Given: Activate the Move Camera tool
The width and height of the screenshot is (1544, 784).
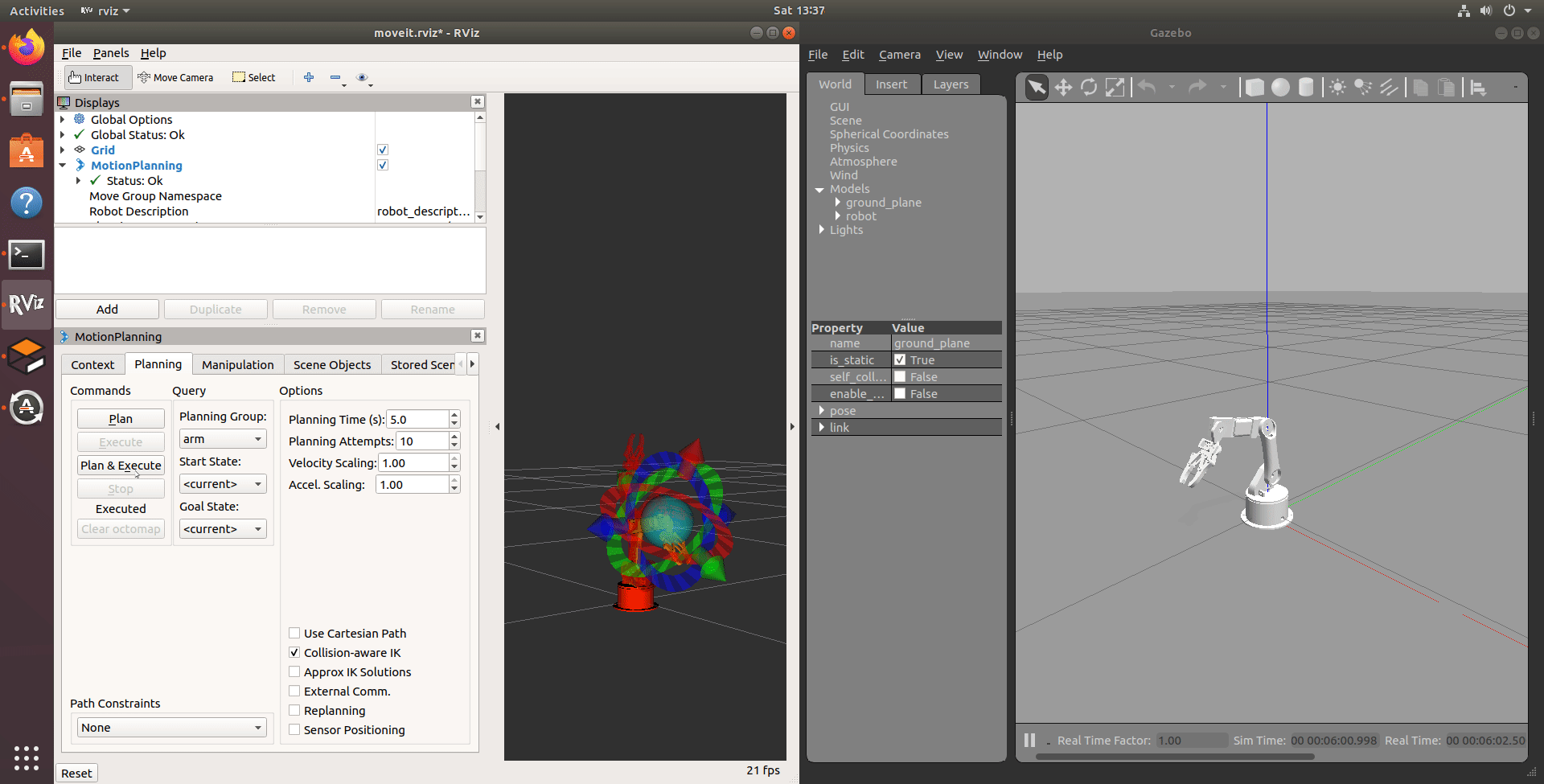Looking at the screenshot, I should 175,77.
